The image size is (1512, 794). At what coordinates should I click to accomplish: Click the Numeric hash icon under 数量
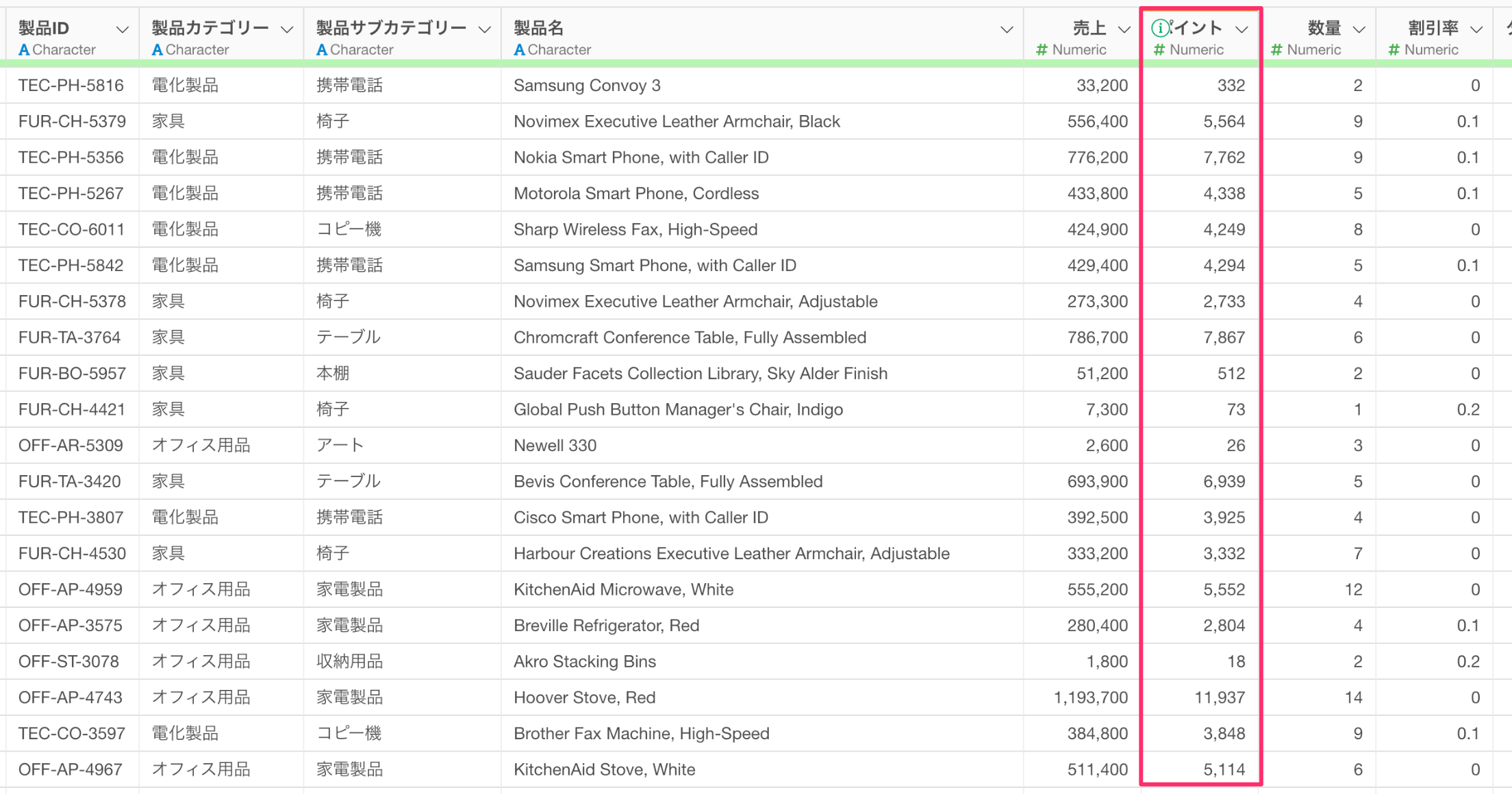pyautogui.click(x=1276, y=50)
